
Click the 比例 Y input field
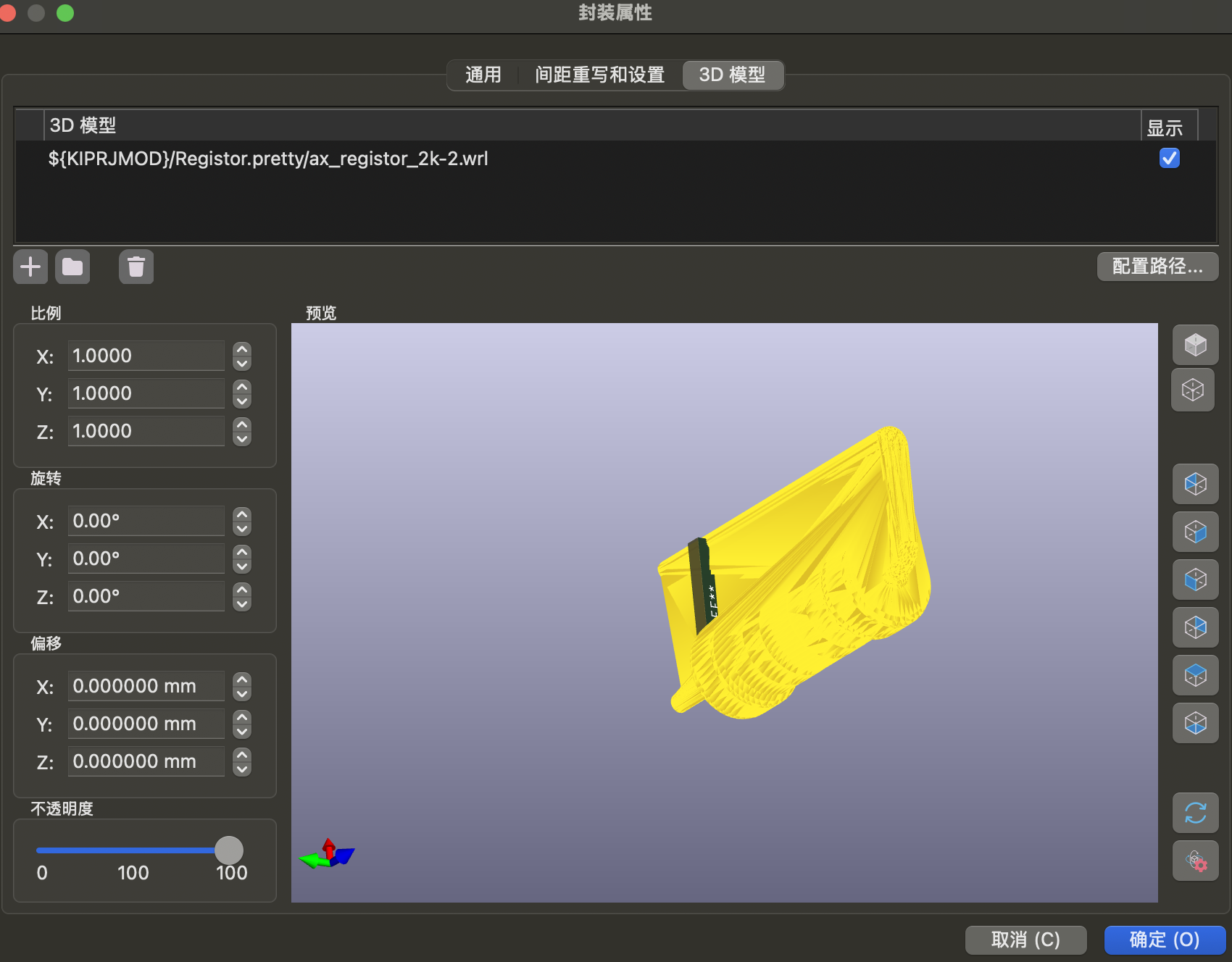click(146, 393)
